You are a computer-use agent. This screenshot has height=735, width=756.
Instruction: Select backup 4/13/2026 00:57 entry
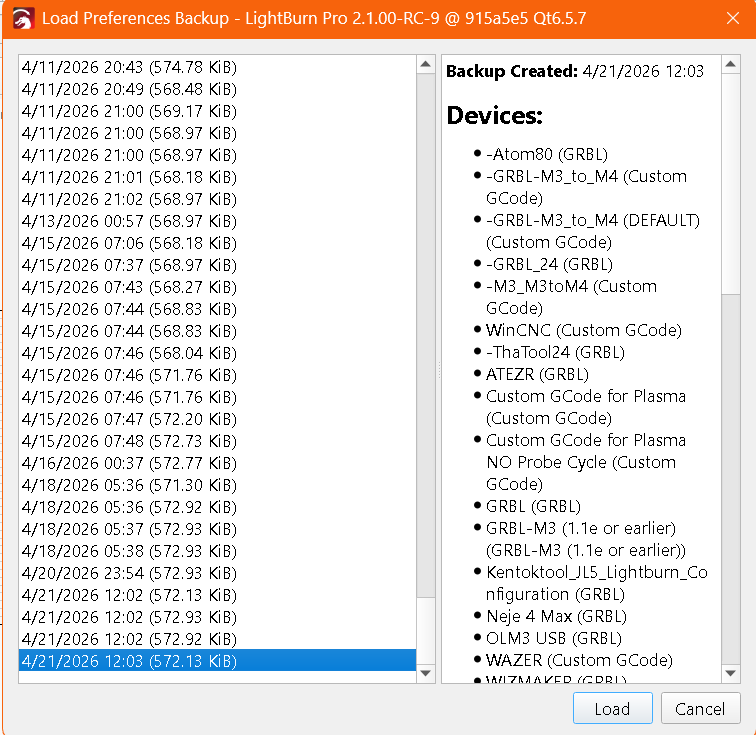coord(129,221)
